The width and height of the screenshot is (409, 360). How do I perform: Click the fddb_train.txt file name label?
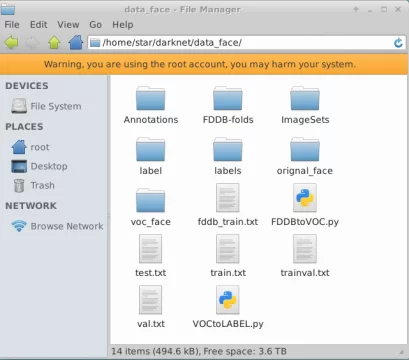pyautogui.click(x=228, y=222)
